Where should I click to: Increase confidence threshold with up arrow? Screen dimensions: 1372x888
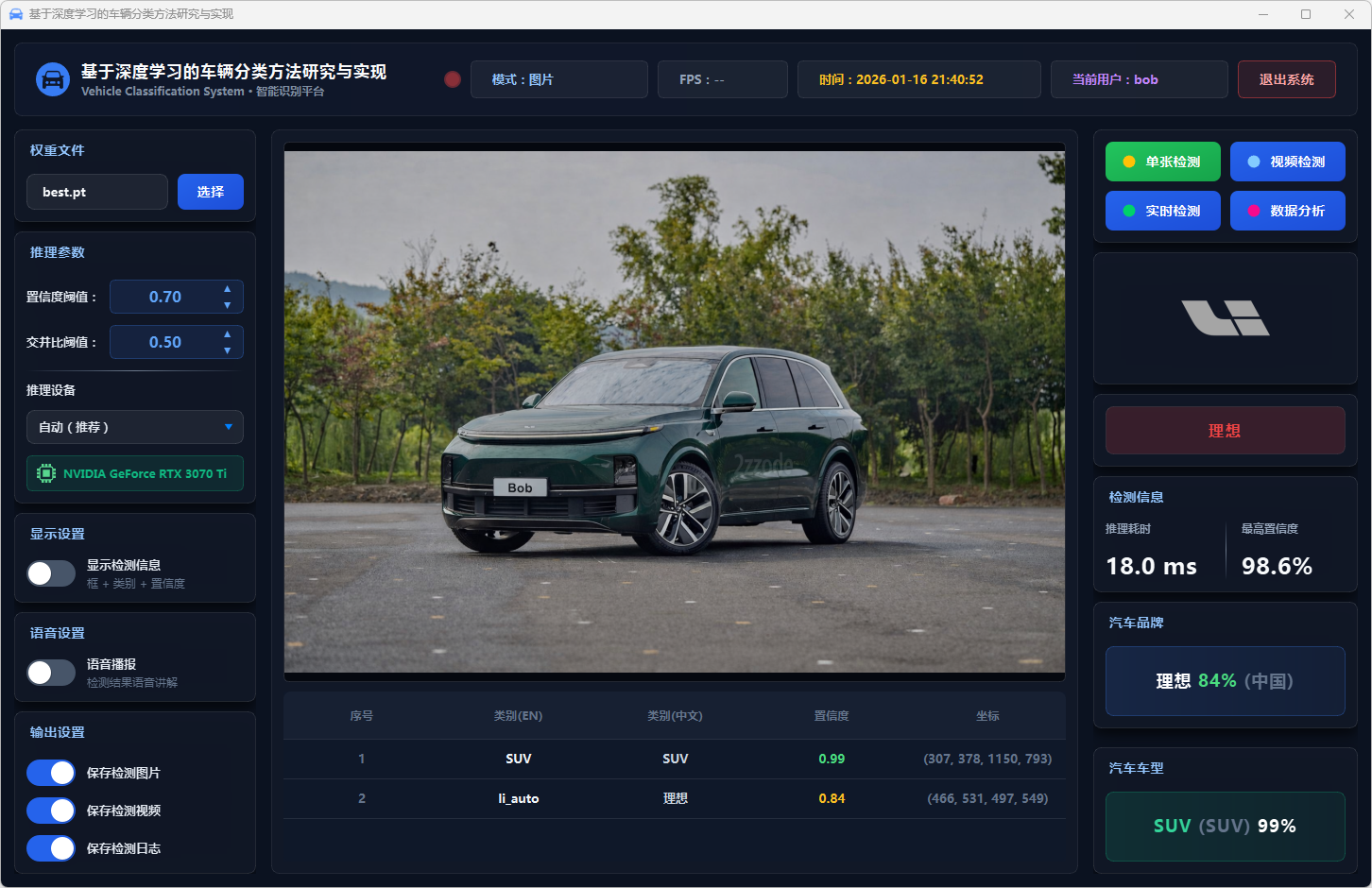click(x=227, y=289)
